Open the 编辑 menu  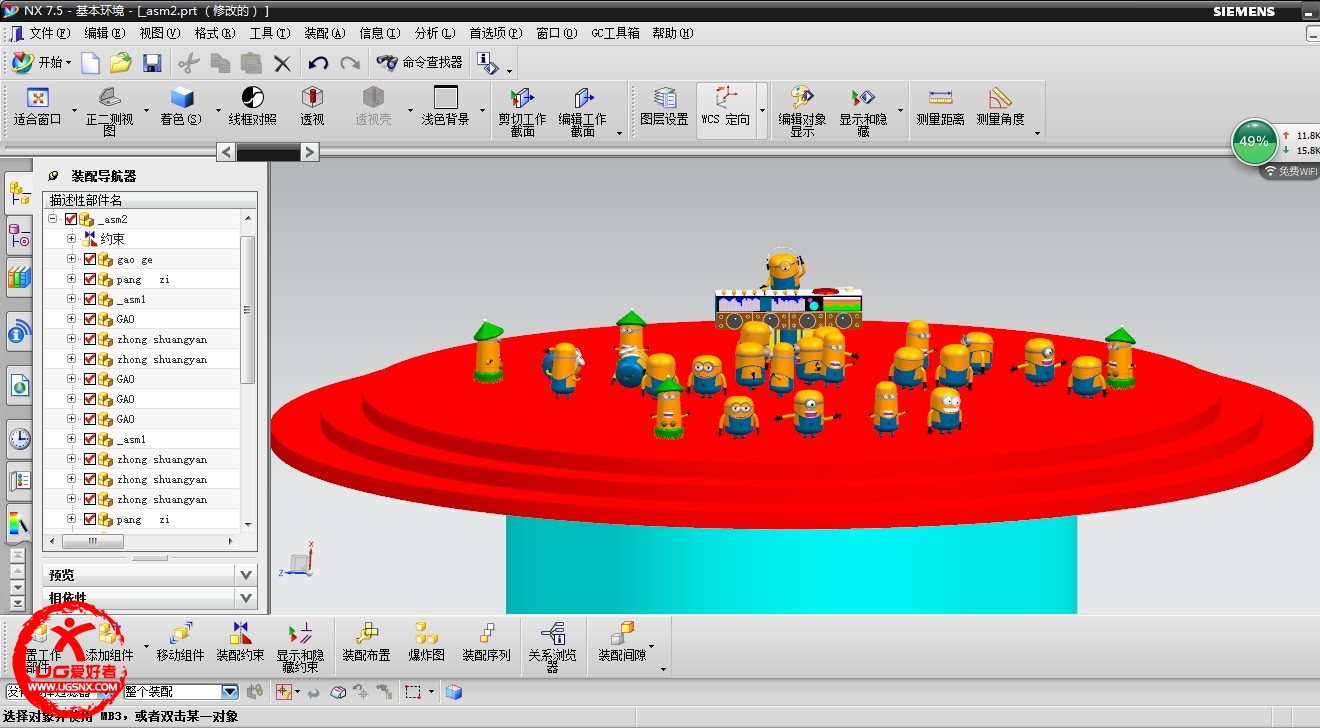click(x=105, y=33)
